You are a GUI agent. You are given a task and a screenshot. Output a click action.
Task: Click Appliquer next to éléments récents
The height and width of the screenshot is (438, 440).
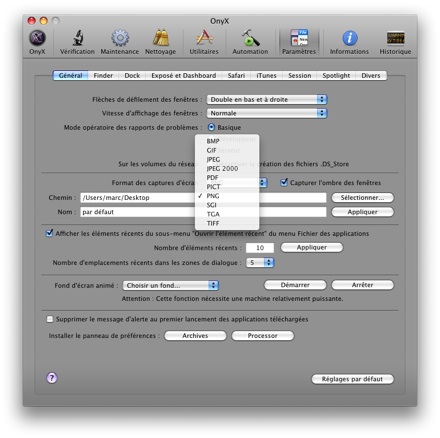point(312,247)
